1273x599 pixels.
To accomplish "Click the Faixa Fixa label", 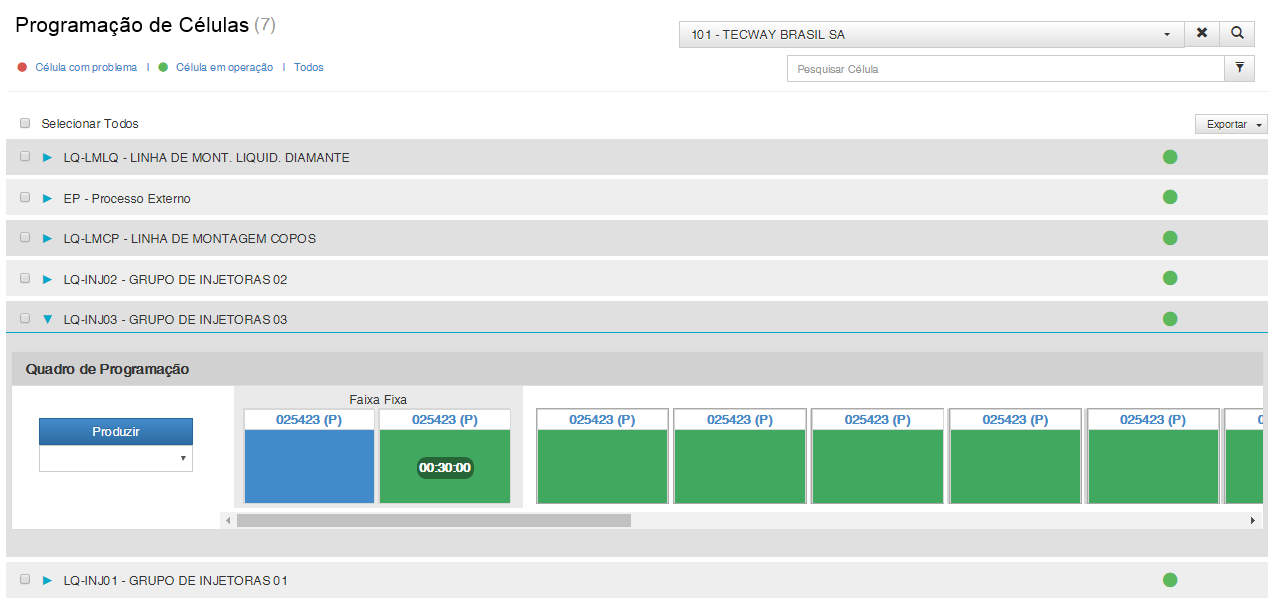I will pyautogui.click(x=378, y=399).
